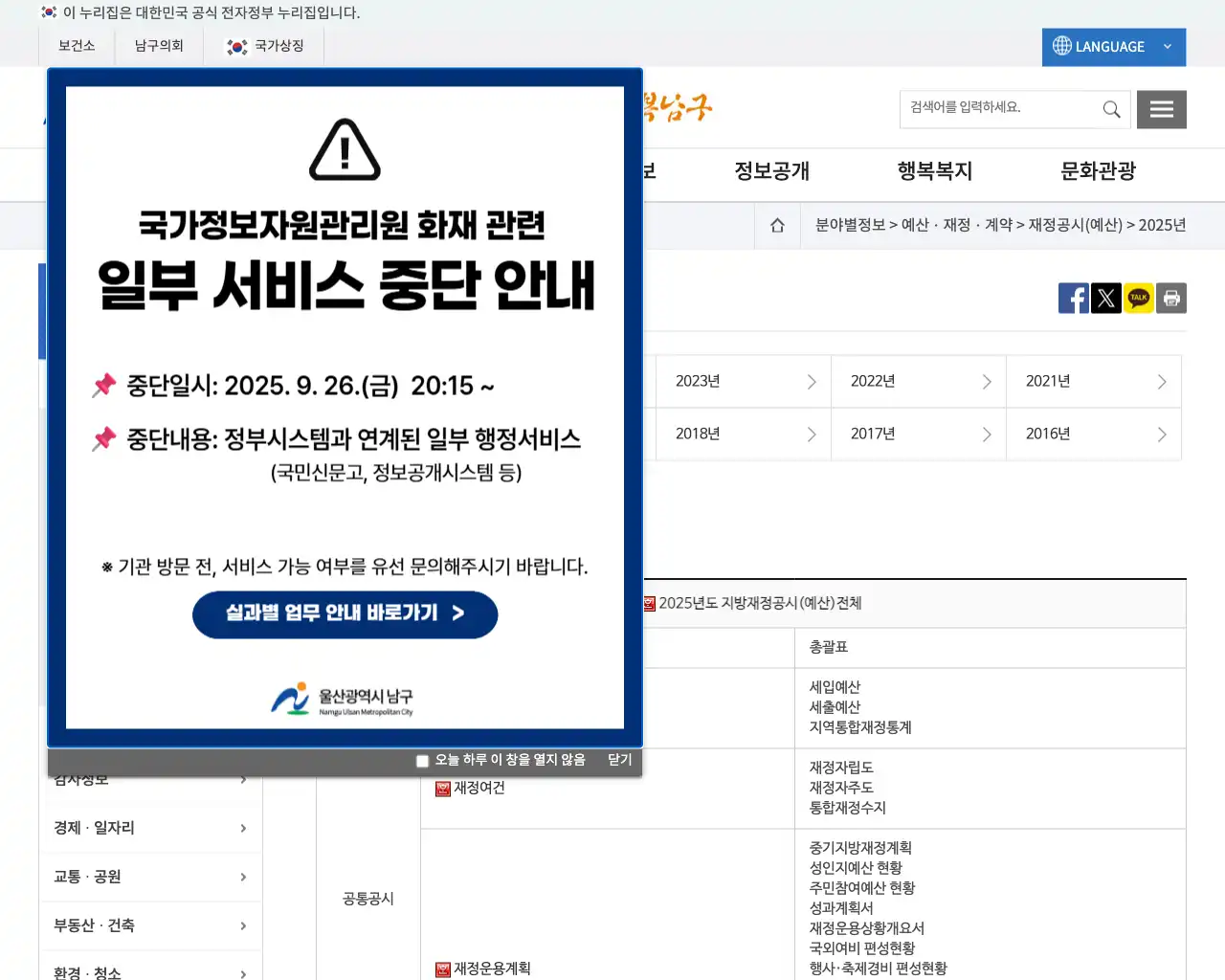The width and height of the screenshot is (1225, 980).
Task: Click the 행사·축제경비 편성현황 text
Action: (879, 969)
